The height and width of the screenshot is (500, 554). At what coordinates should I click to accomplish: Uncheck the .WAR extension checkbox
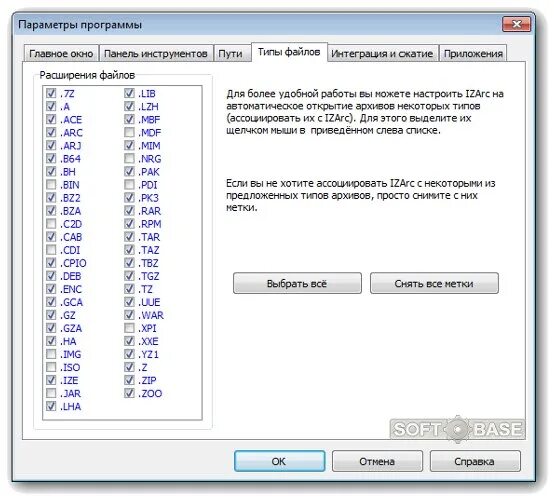129,315
